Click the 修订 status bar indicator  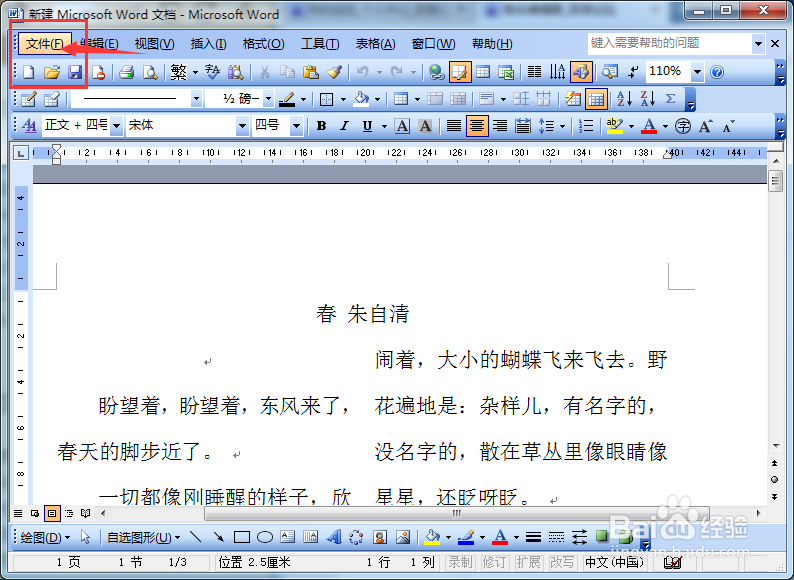pos(494,562)
